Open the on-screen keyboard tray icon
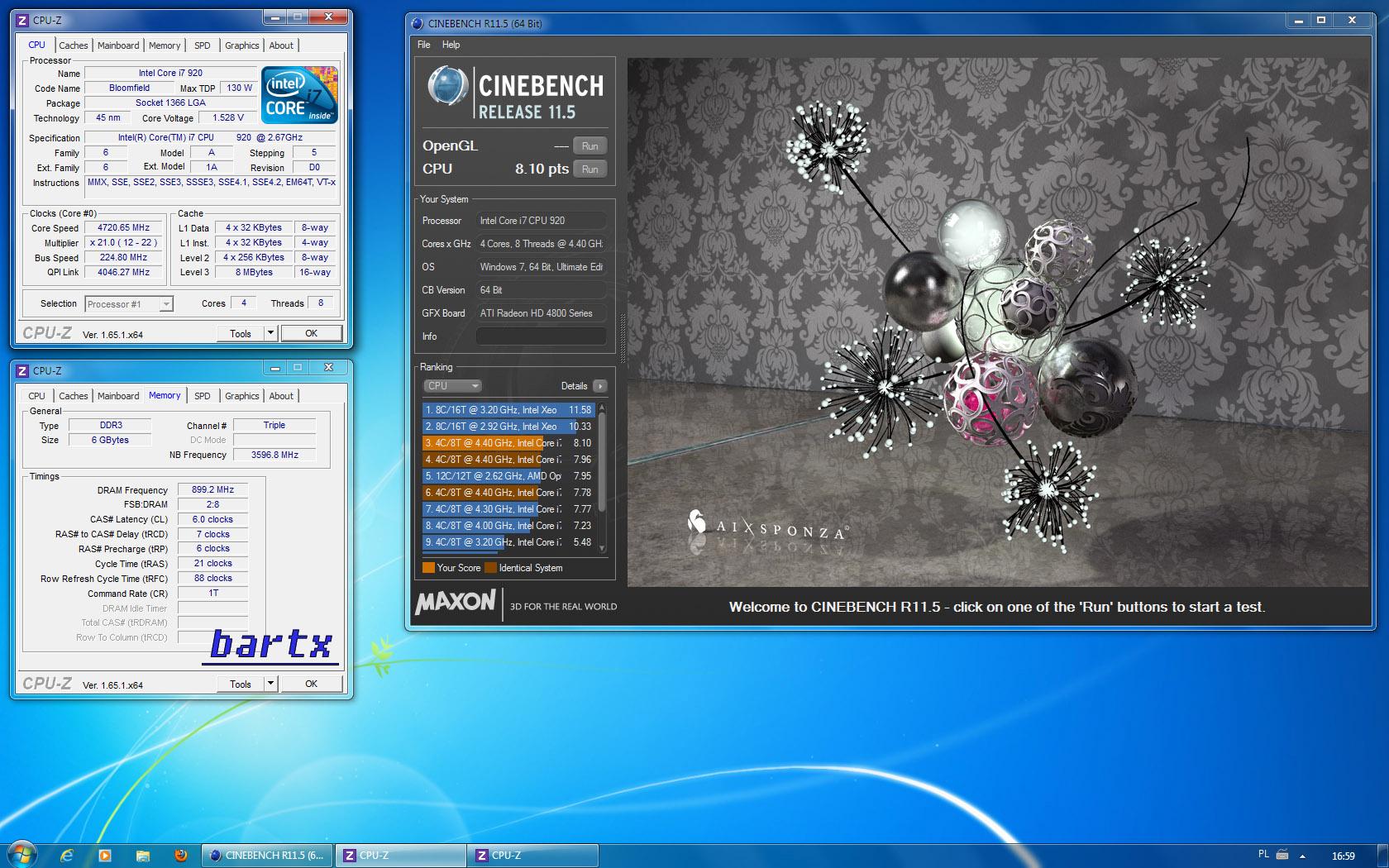This screenshot has width=1389, height=868. coord(1282,855)
